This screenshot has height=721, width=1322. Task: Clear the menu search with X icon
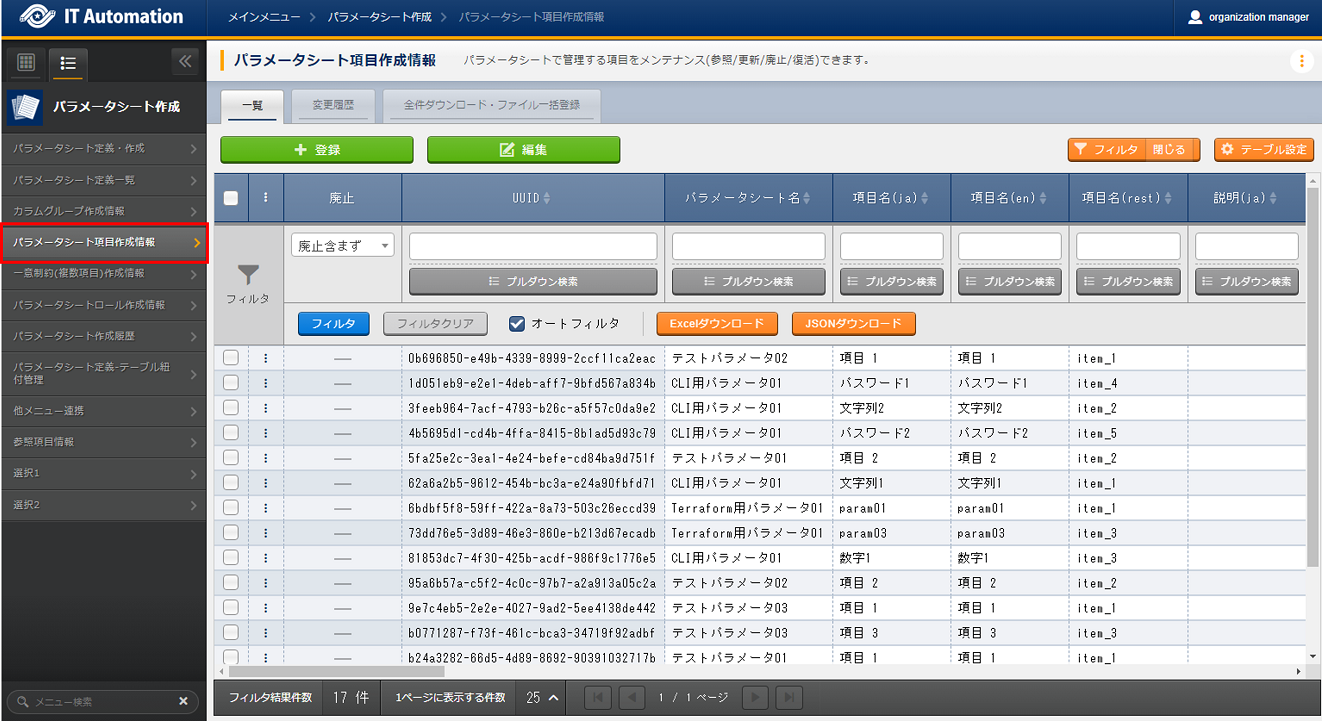[183, 702]
